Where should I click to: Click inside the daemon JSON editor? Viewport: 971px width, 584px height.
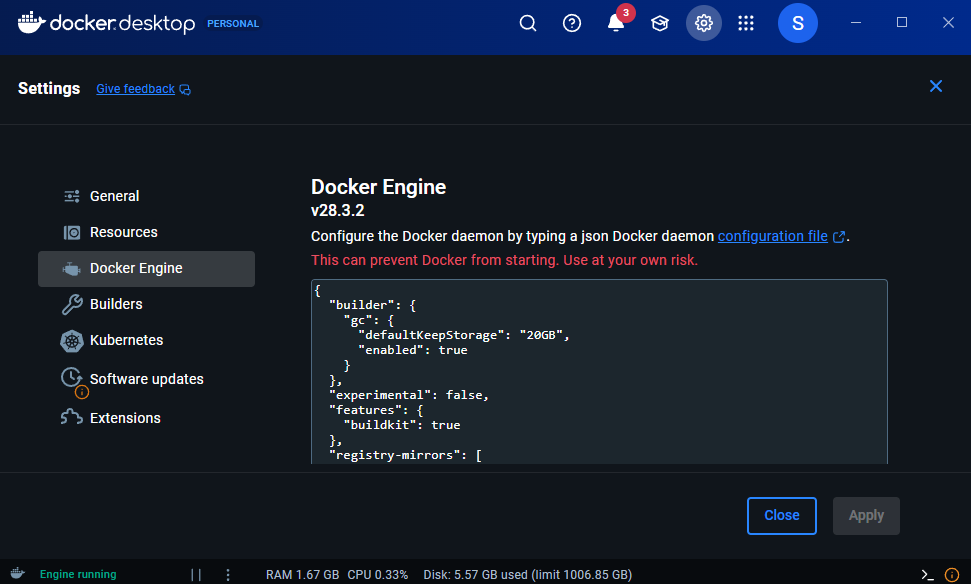[599, 372]
